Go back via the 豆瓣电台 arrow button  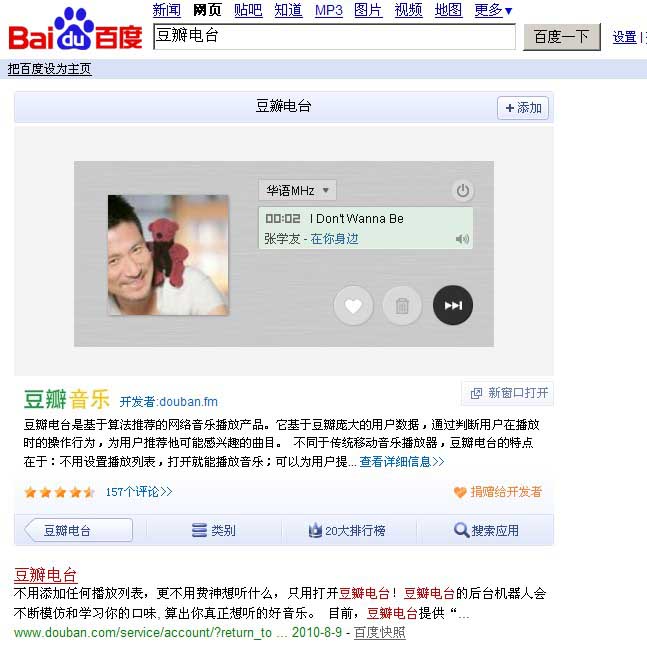point(79,530)
